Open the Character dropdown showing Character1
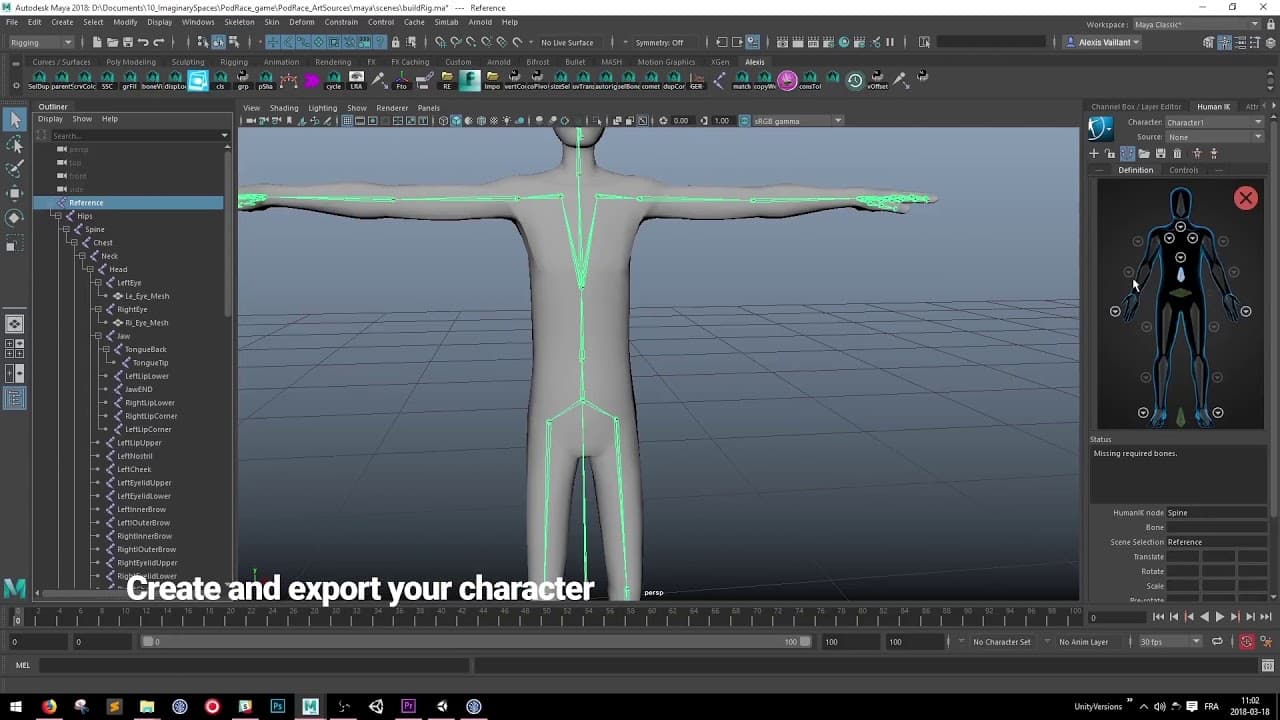 click(1214, 122)
